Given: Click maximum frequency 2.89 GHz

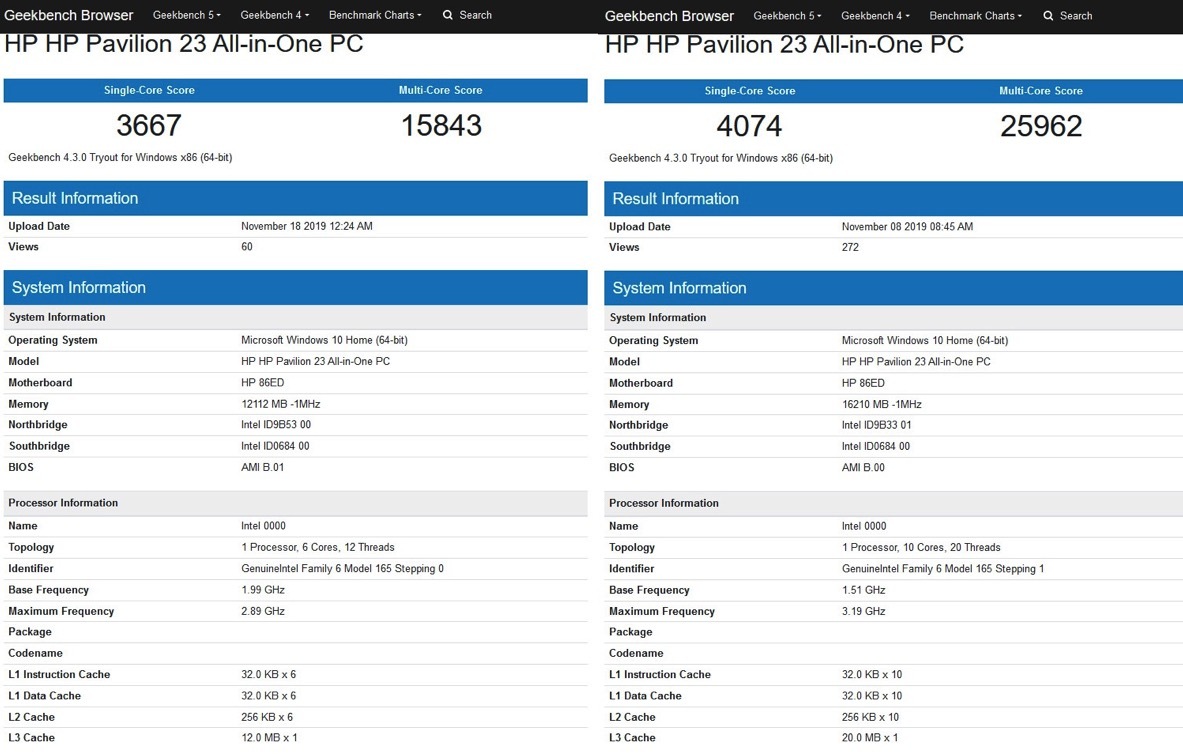Looking at the screenshot, I should 263,611.
